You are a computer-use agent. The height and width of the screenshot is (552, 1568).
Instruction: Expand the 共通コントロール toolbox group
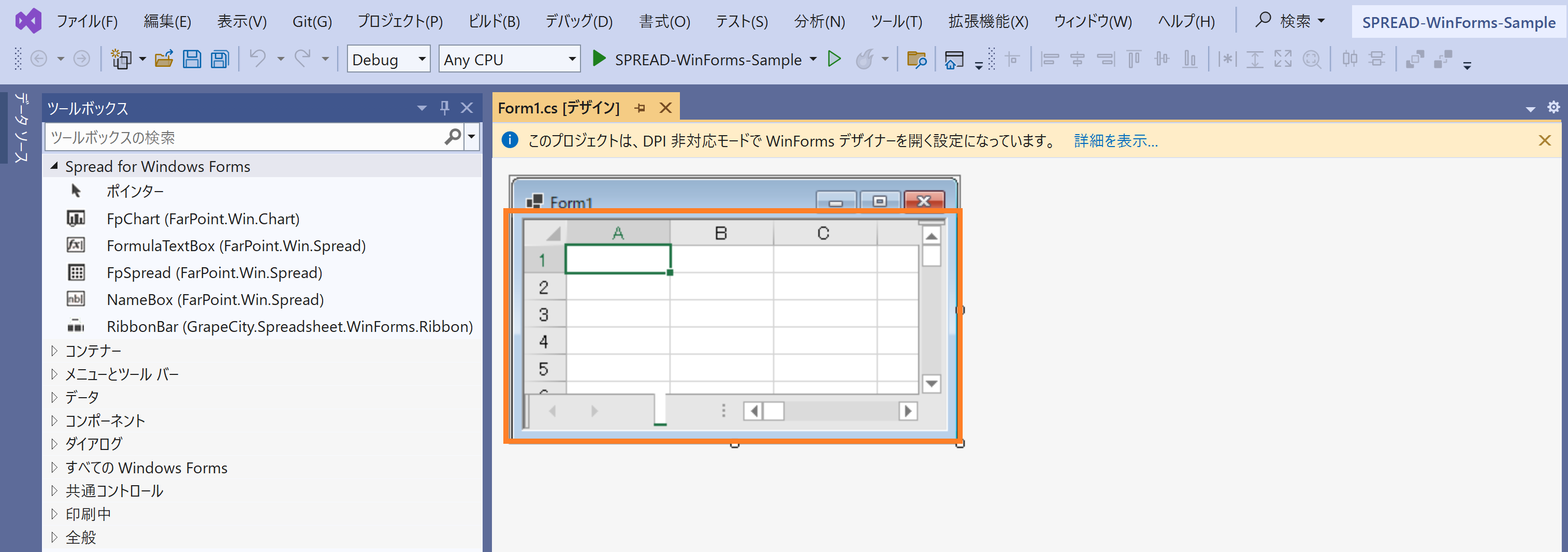pyautogui.click(x=54, y=490)
